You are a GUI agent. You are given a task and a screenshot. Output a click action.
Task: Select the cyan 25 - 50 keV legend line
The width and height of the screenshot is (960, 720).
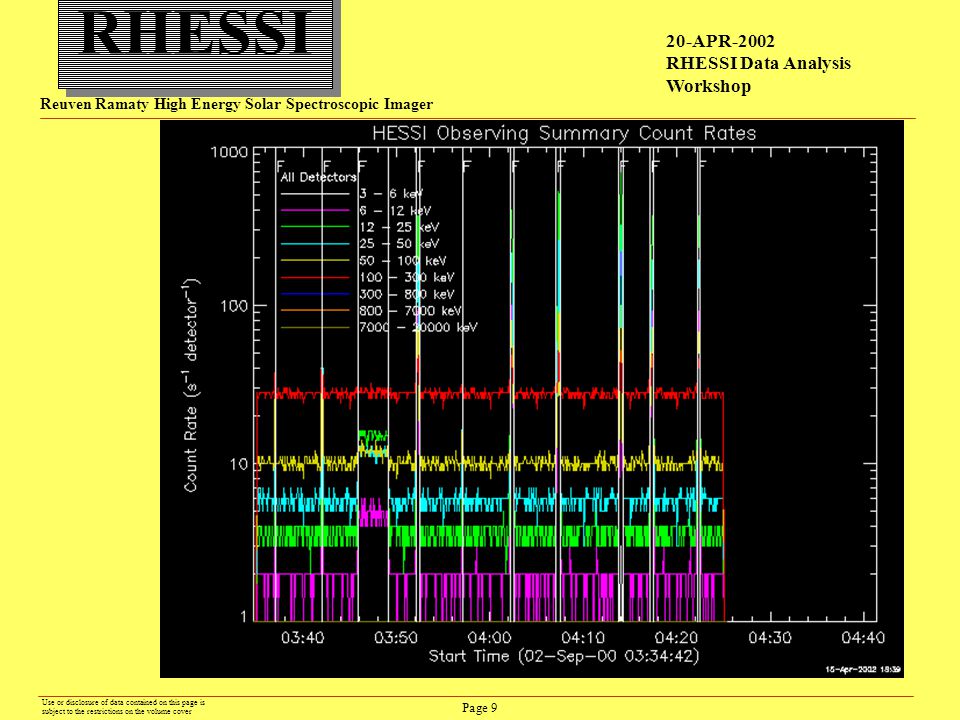[315, 244]
